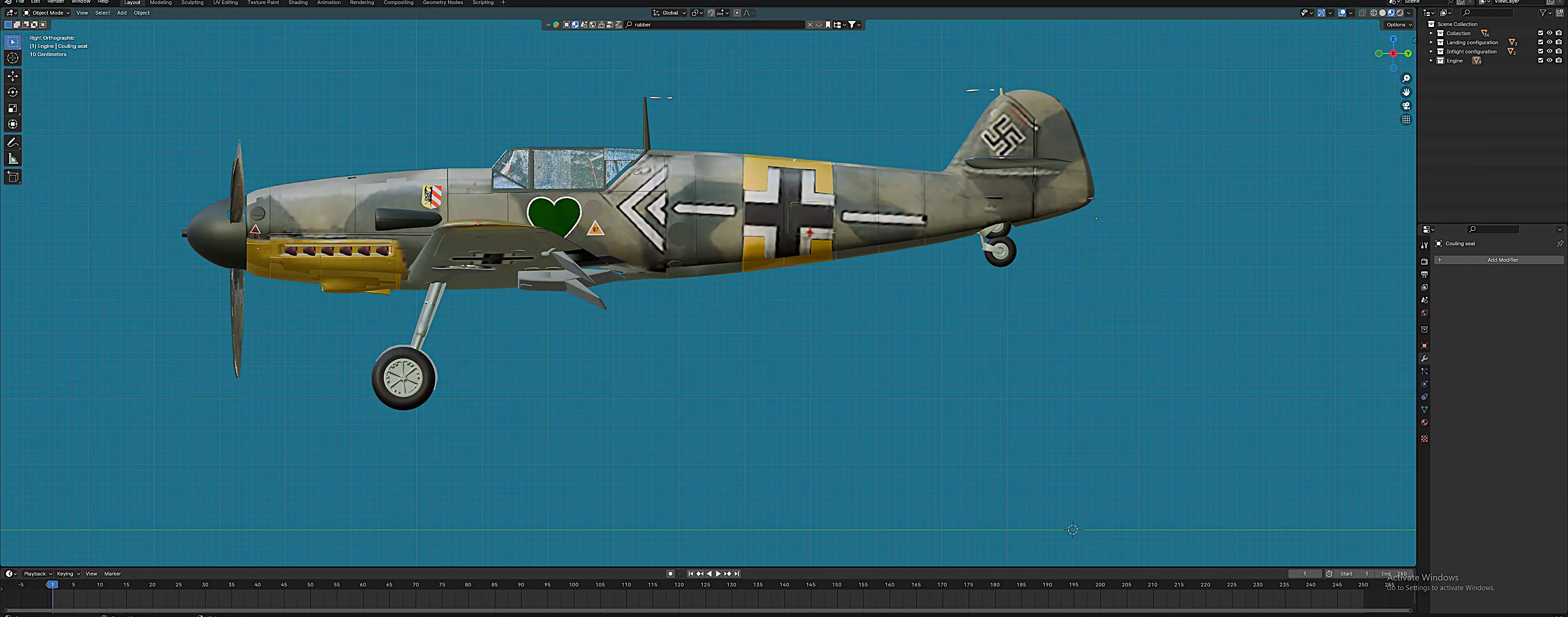Screen dimensions: 1568x617
Task: Open the Add menu in viewport header
Action: tap(122, 13)
